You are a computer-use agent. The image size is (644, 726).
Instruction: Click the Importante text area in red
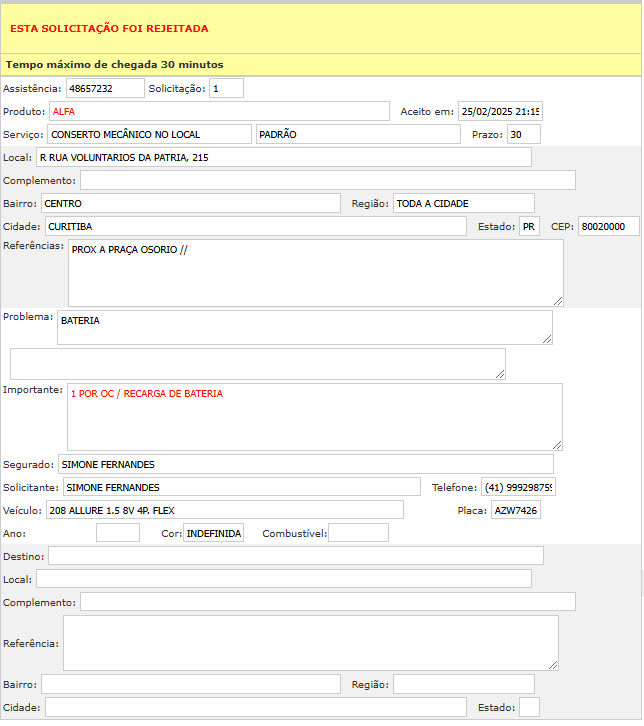click(314, 416)
